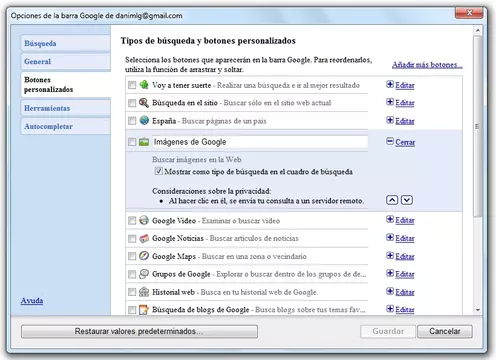This screenshot has width=496, height=360.
Task: Click the Búsqueda de blogs icon
Action: 144,310
